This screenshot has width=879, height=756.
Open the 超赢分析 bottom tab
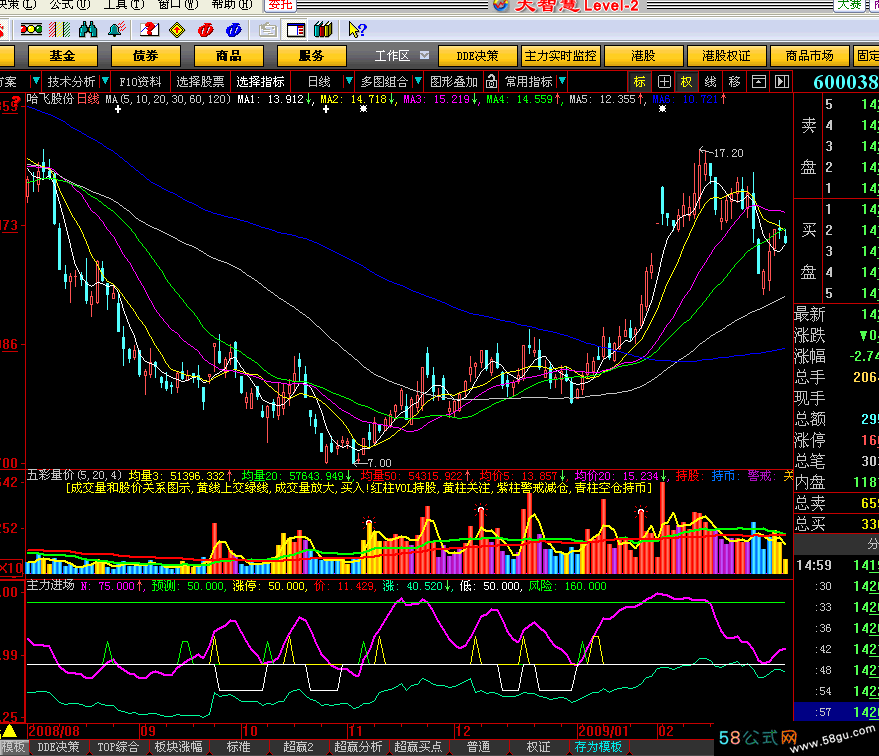click(358, 747)
